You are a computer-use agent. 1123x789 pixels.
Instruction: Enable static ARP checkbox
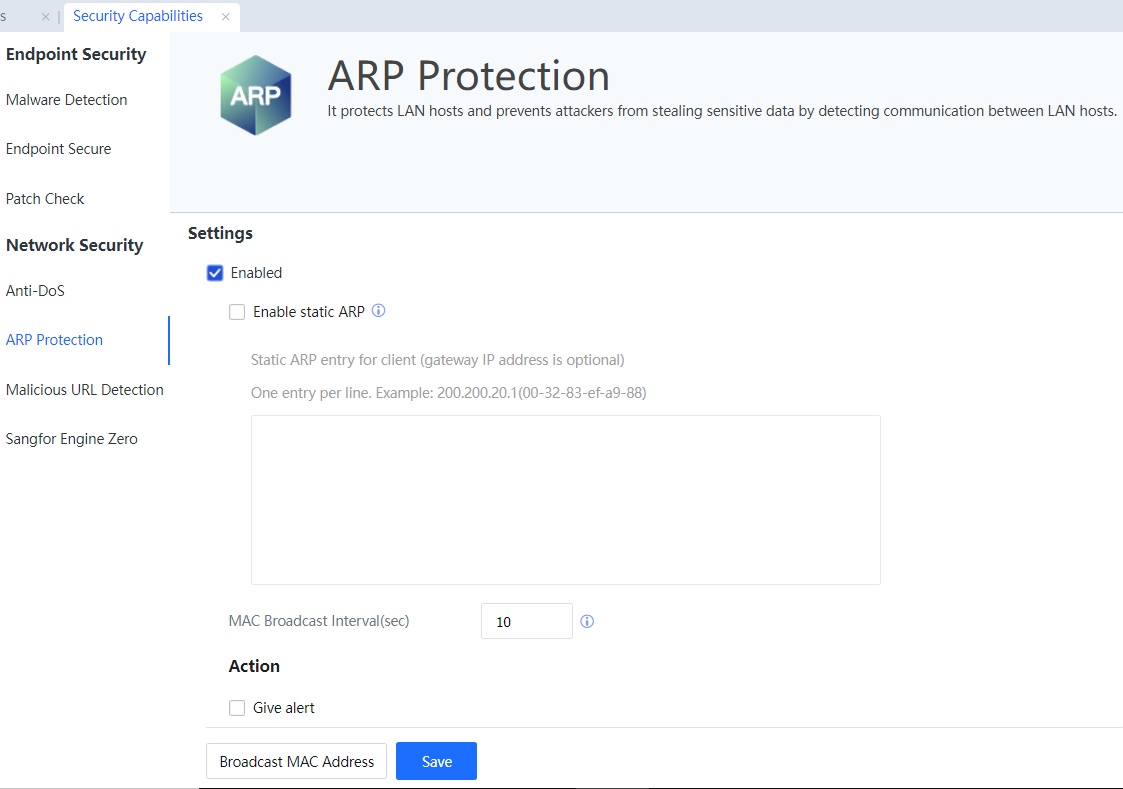tap(237, 312)
